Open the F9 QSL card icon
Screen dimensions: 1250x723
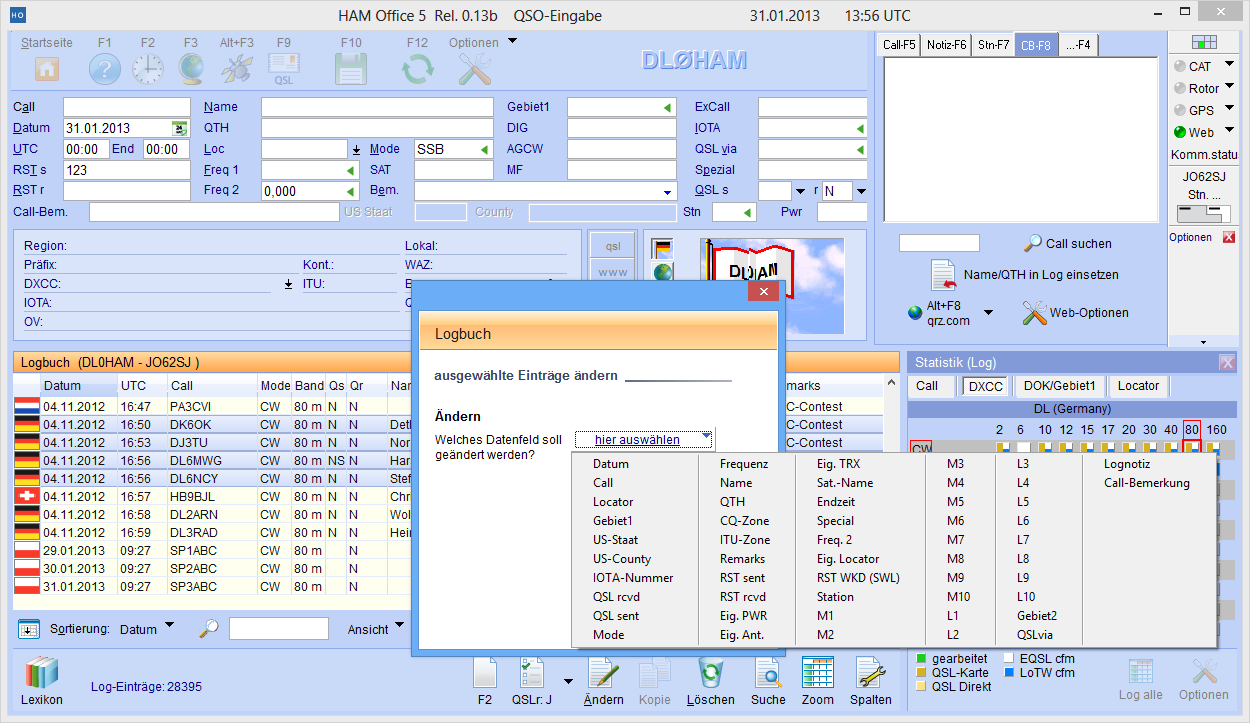point(284,69)
